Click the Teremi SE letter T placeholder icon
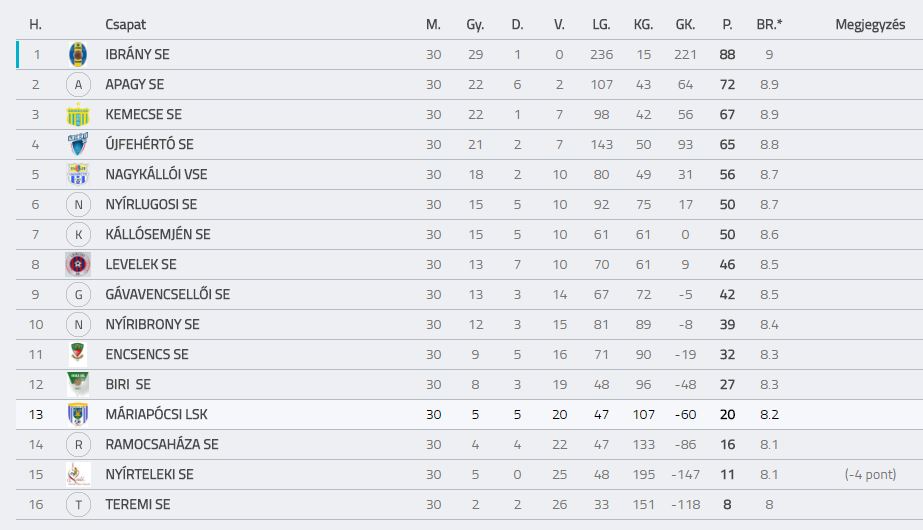The image size is (923, 530). pyautogui.click(x=78, y=505)
